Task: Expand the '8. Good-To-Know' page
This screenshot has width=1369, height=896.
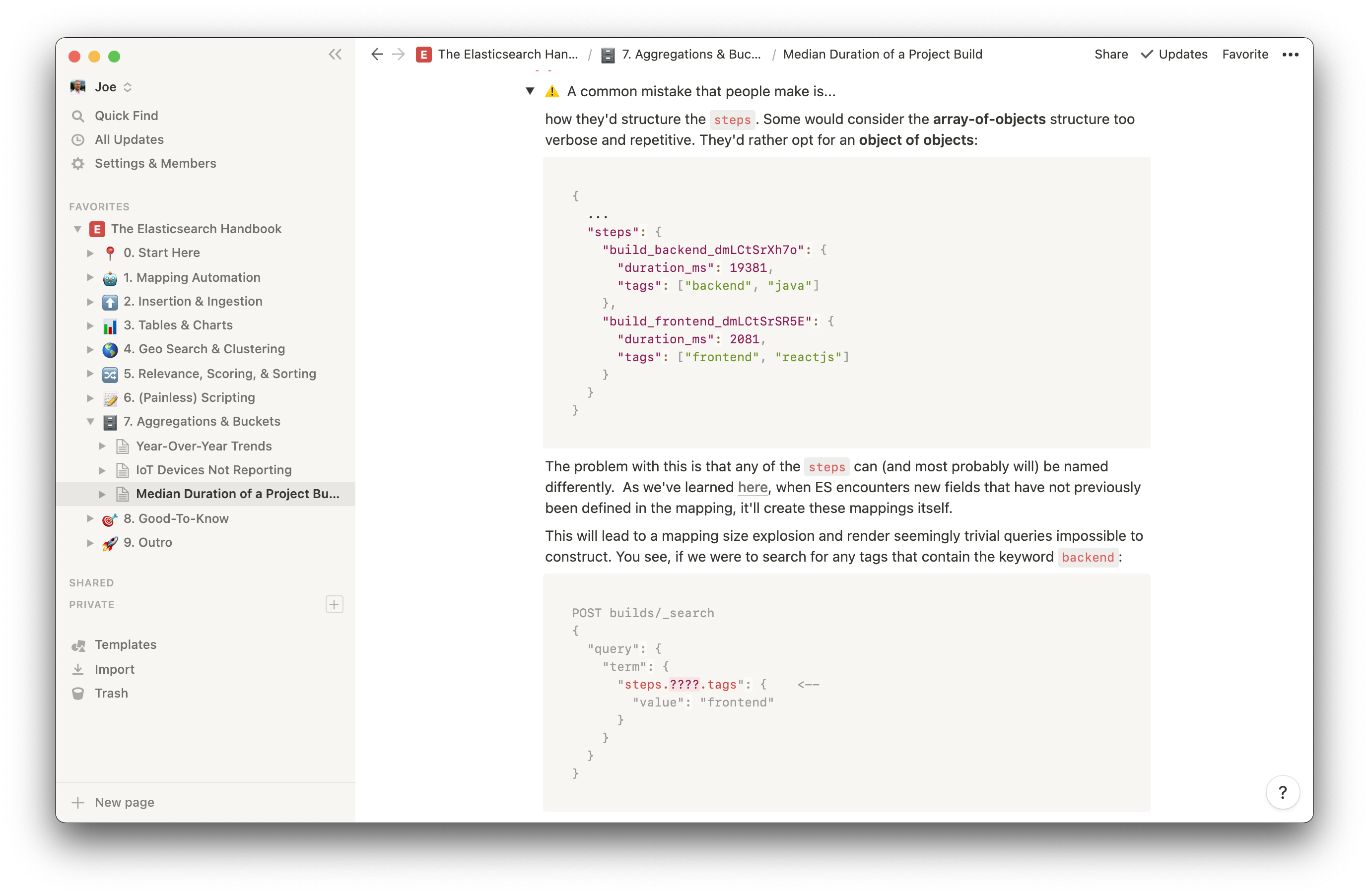Action: pos(90,518)
